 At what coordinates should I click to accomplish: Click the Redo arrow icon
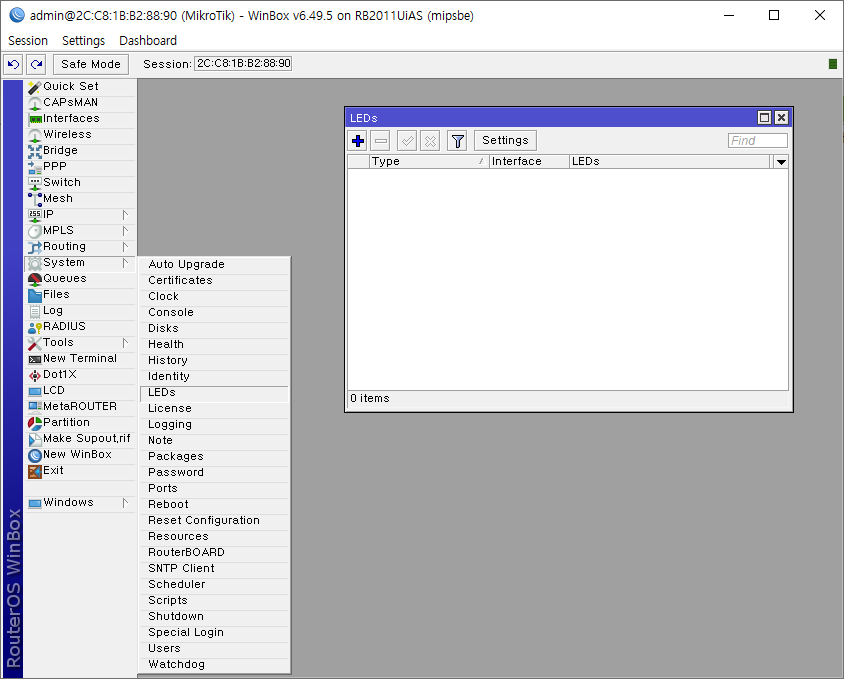point(36,65)
